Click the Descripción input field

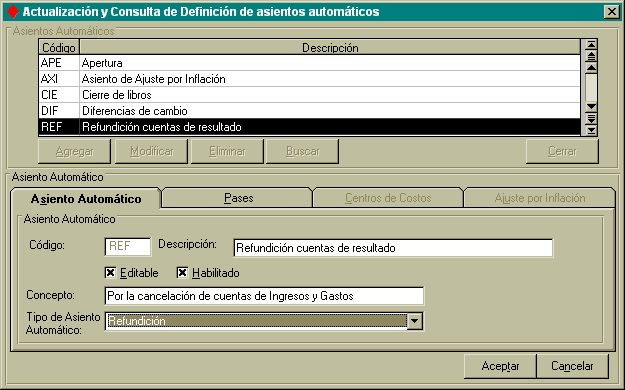tap(393, 248)
